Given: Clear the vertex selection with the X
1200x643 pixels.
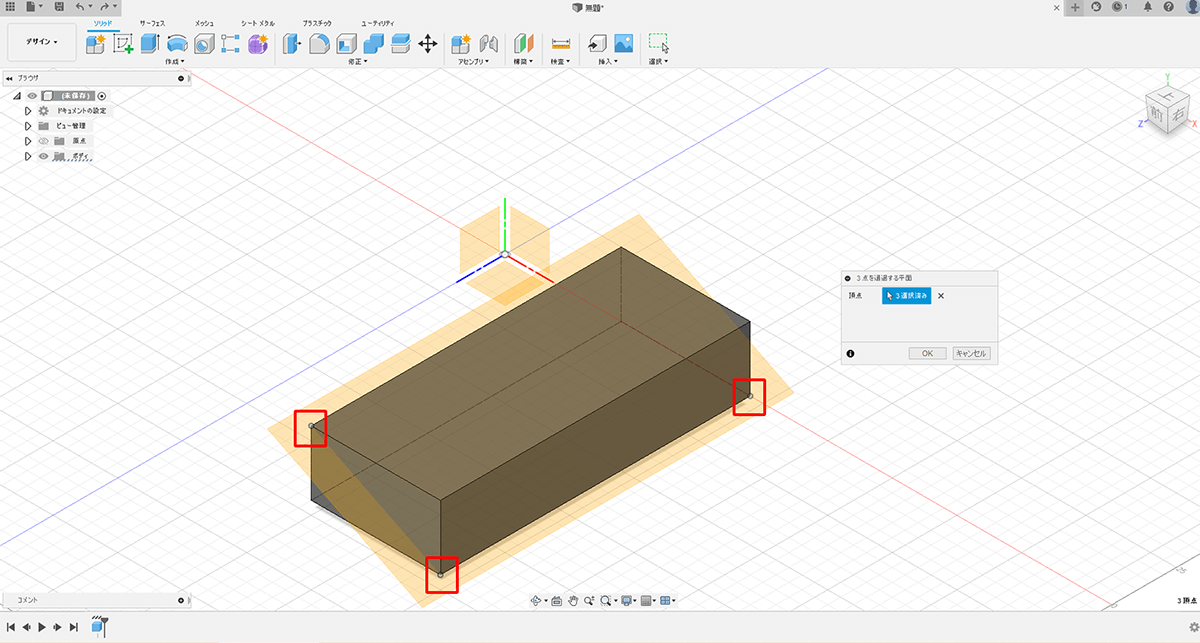Looking at the screenshot, I should point(940,296).
